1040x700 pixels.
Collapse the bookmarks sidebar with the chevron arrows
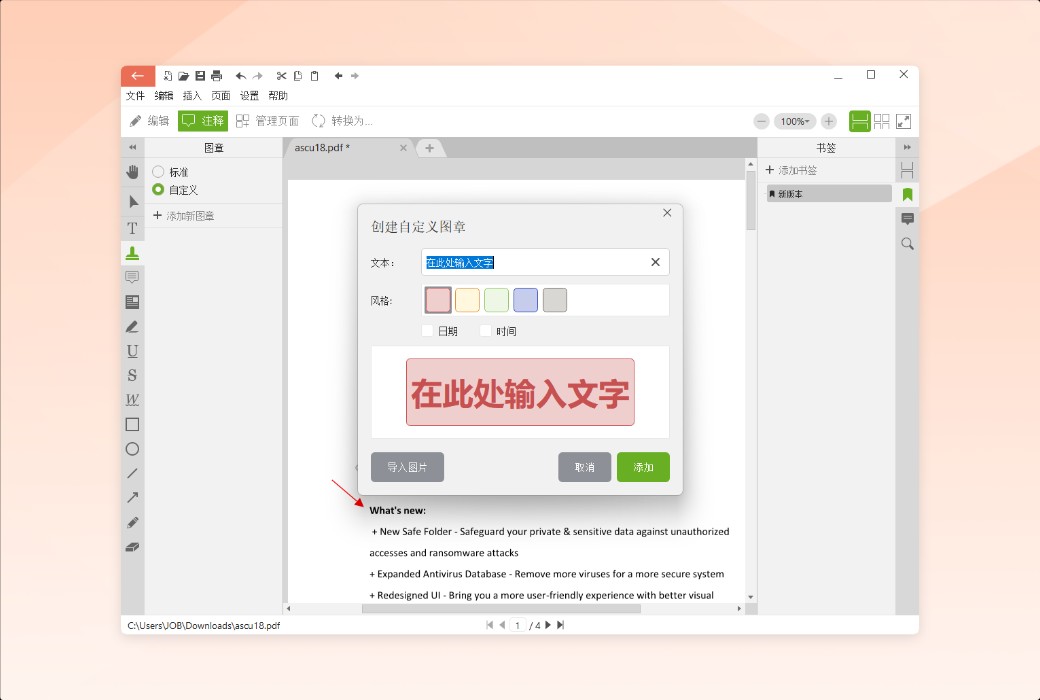pyautogui.click(x=906, y=147)
